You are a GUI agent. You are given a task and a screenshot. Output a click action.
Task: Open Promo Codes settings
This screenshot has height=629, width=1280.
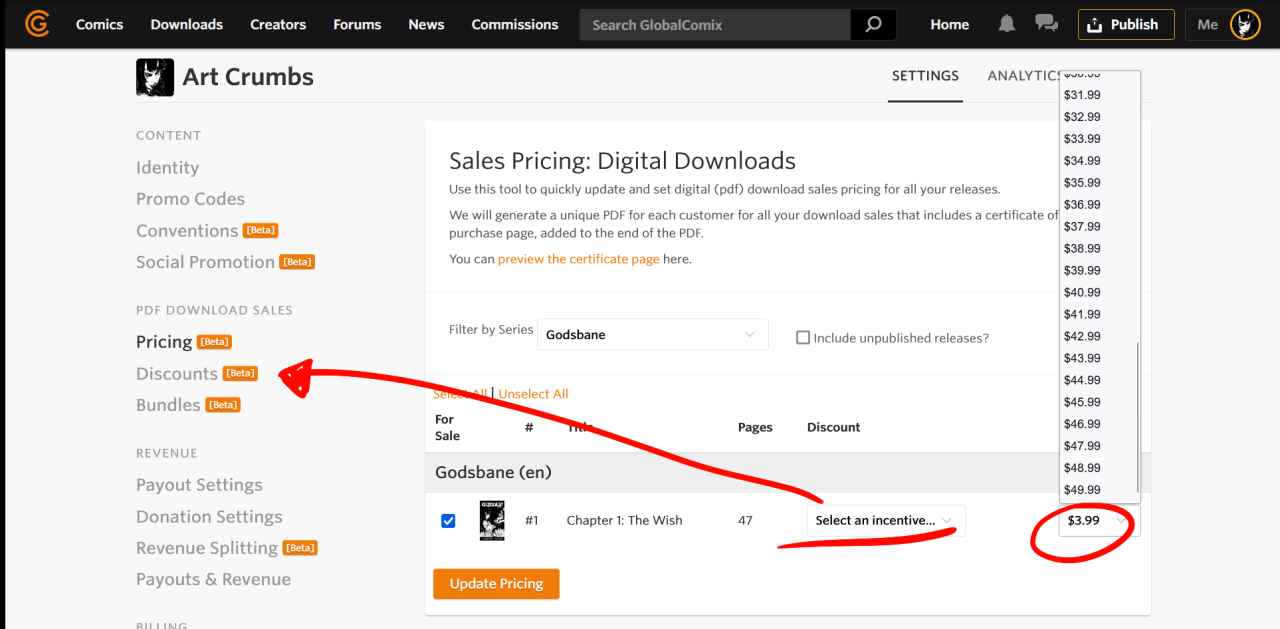point(190,199)
